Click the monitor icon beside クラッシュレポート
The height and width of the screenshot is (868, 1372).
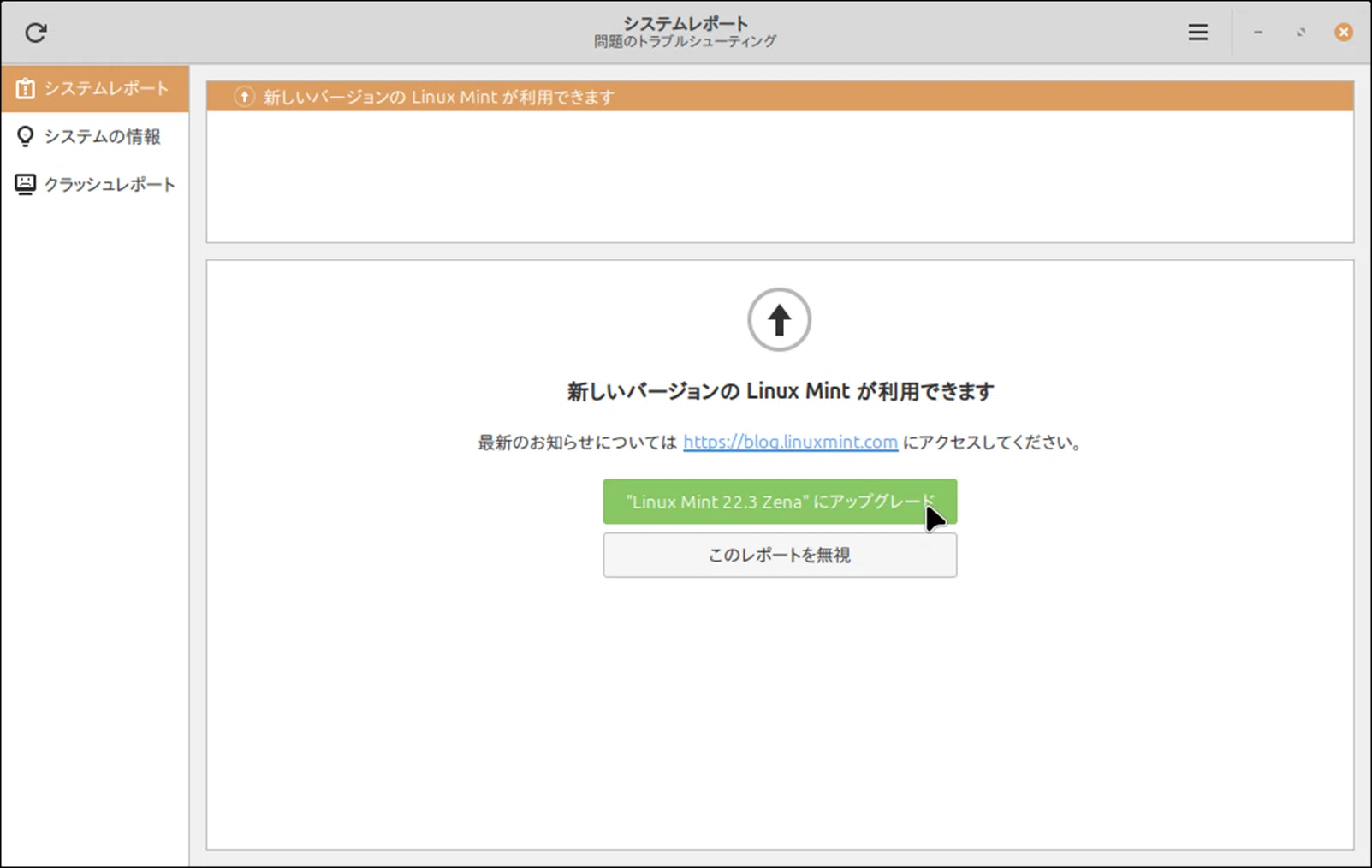point(25,184)
